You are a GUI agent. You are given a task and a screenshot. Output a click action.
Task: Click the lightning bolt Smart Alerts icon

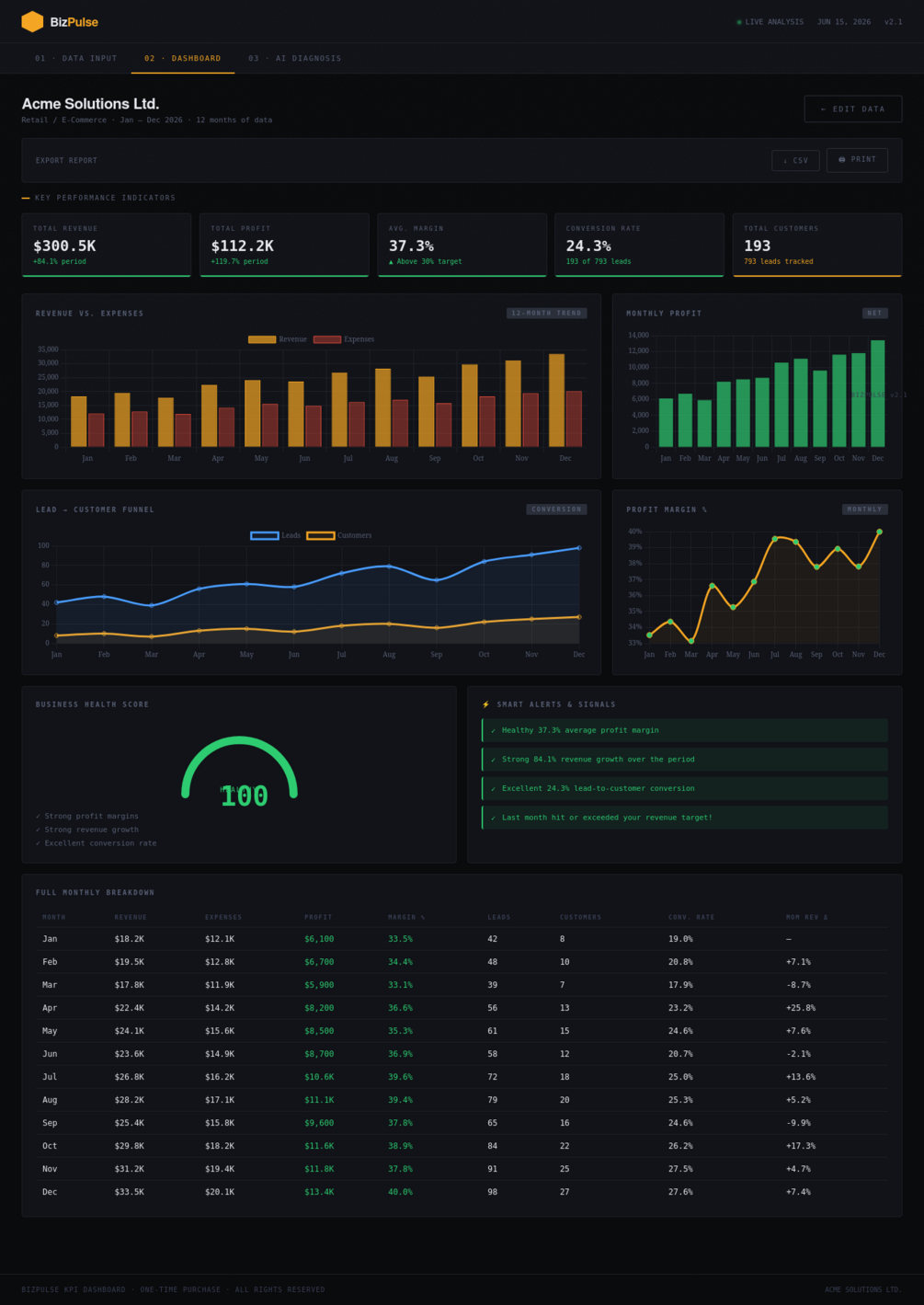pos(486,704)
